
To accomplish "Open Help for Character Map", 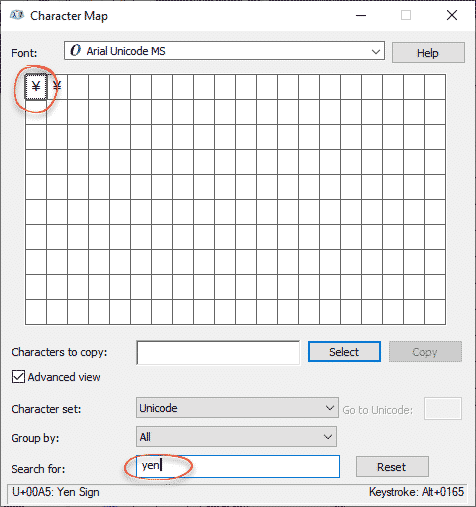I will (x=428, y=53).
